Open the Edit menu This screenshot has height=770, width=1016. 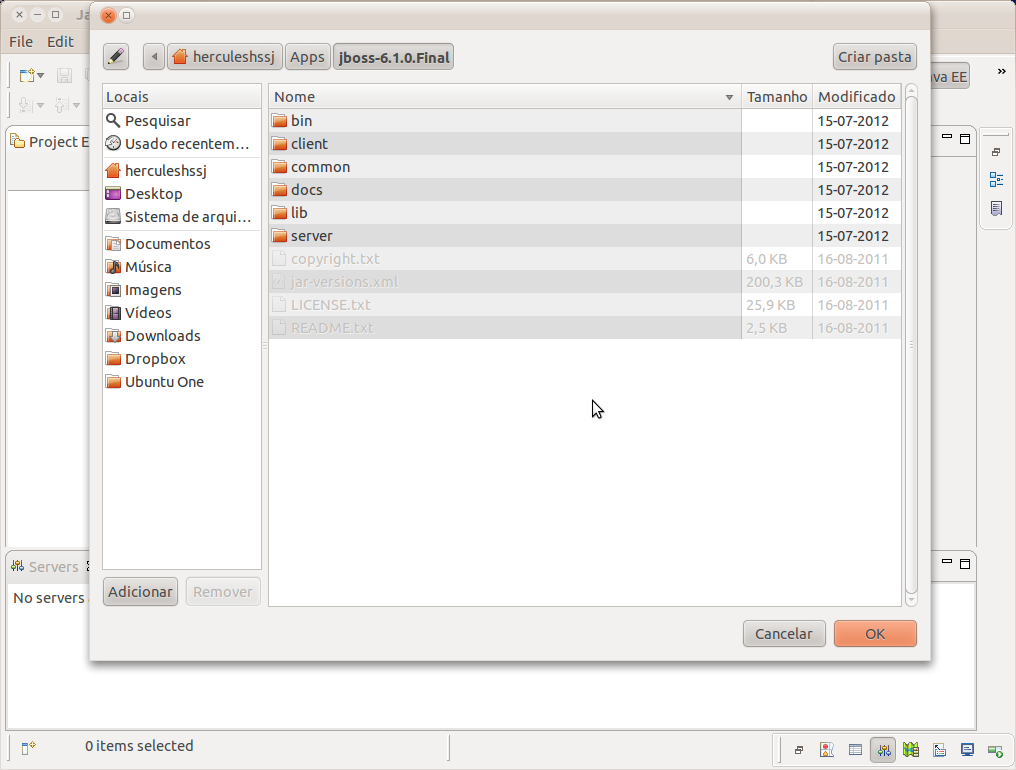tap(60, 42)
